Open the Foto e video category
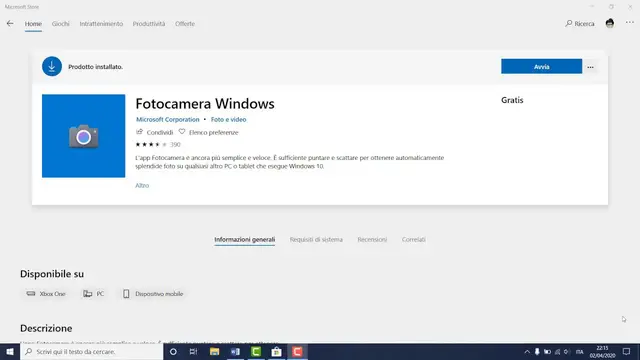The image size is (640, 360). [x=229, y=120]
